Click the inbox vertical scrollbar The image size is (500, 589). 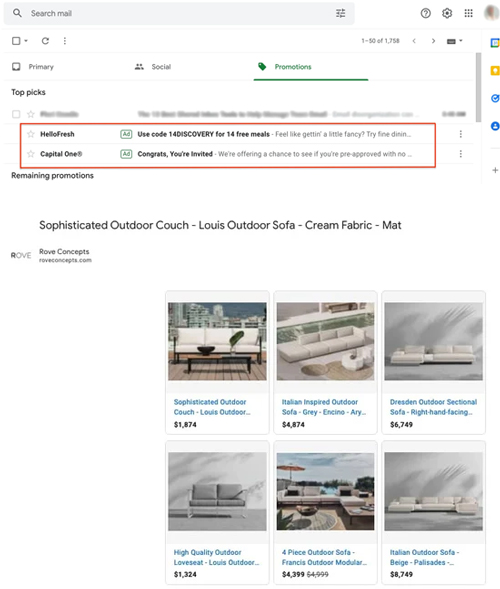pos(478,88)
